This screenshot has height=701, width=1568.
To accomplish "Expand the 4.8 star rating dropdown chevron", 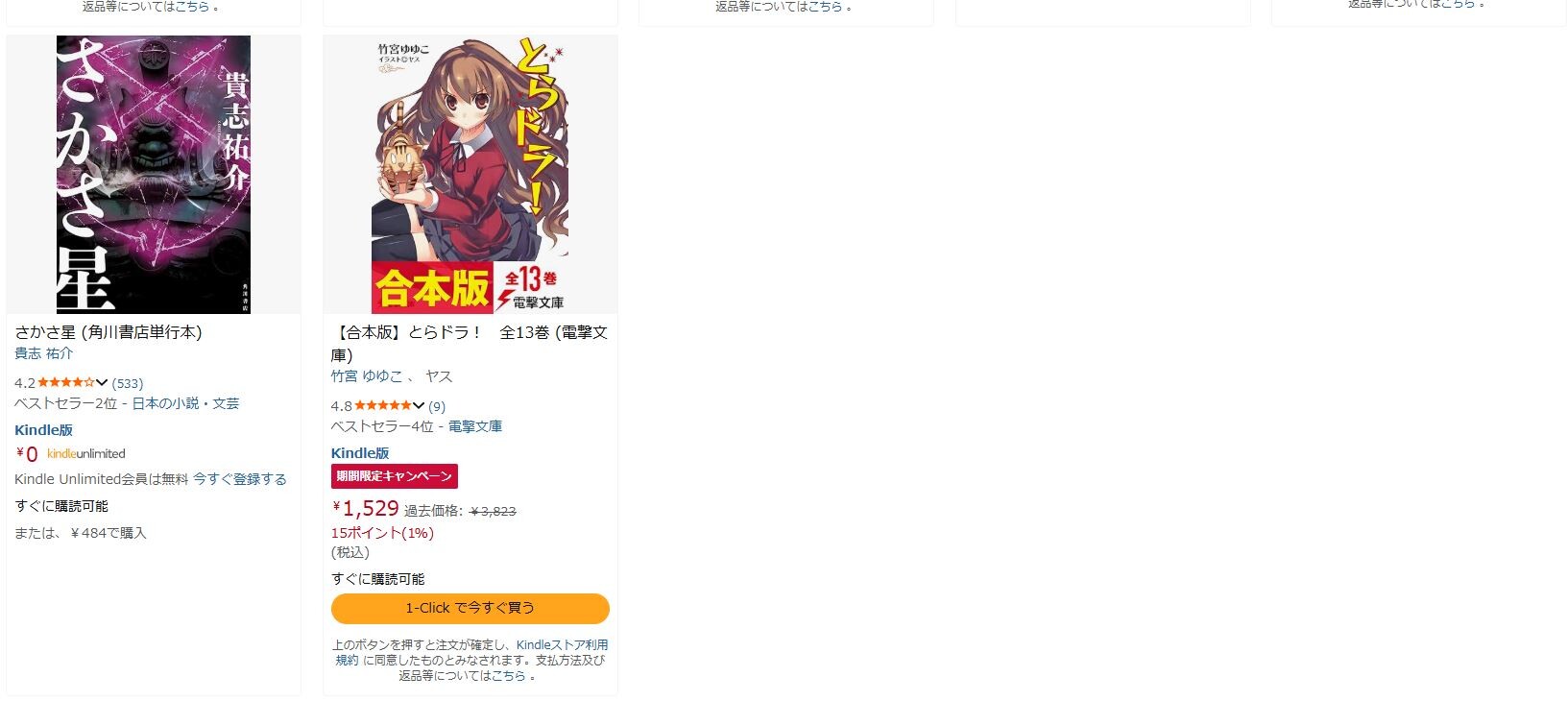I will click(419, 405).
